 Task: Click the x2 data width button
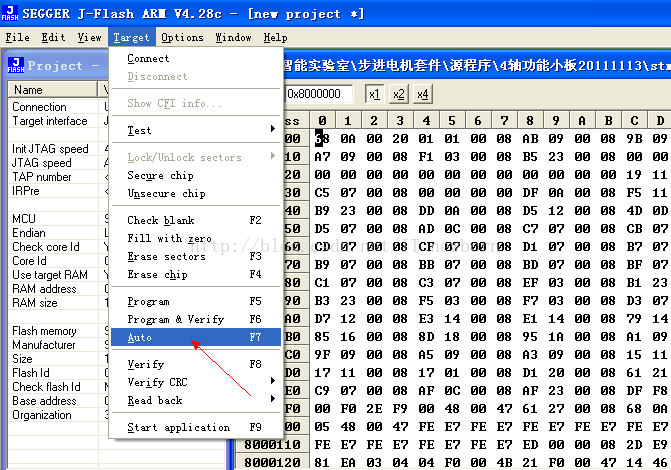click(x=399, y=94)
